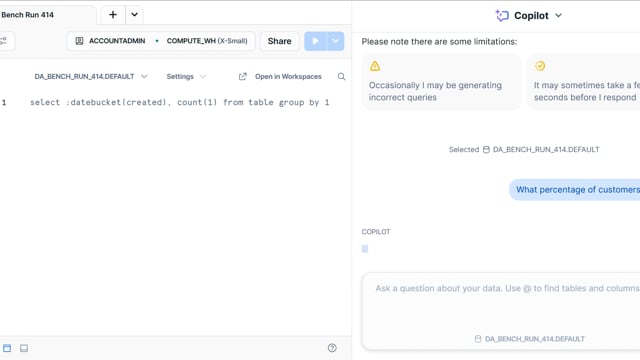This screenshot has height=360, width=640.
Task: Toggle the bottom results panel layout icon
Action: tap(24, 348)
